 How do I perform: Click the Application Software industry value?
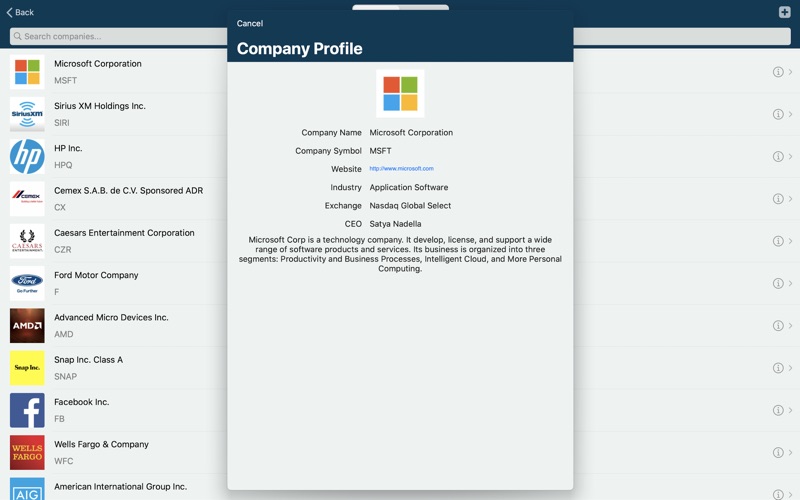[x=409, y=187]
